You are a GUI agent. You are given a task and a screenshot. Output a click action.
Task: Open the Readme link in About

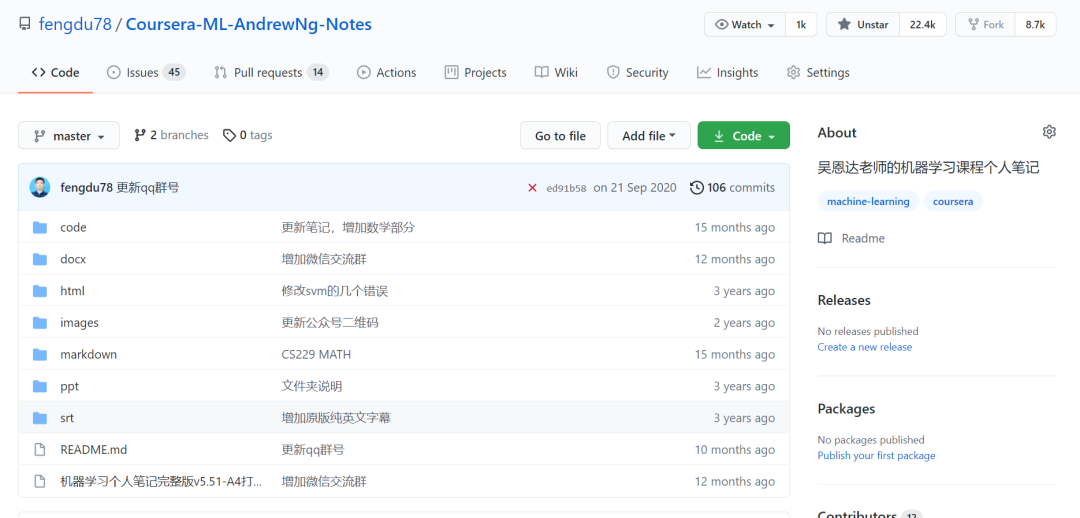(851, 238)
